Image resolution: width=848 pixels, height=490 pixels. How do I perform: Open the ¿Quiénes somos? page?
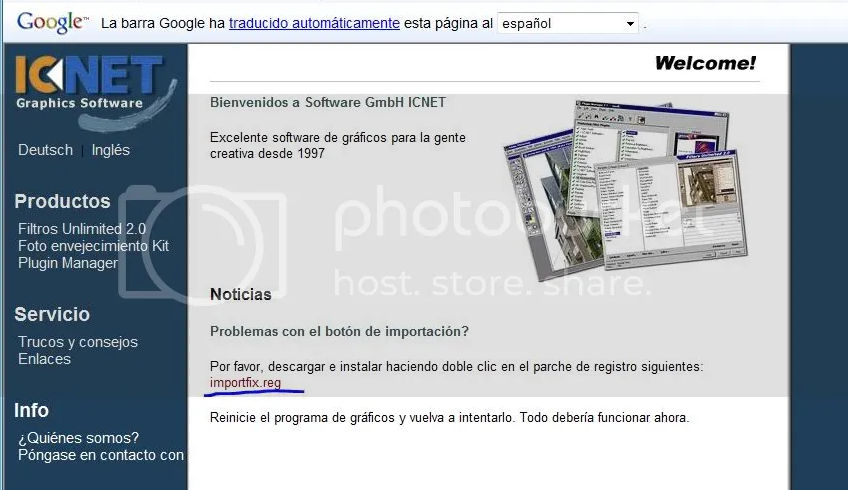[x=78, y=438]
